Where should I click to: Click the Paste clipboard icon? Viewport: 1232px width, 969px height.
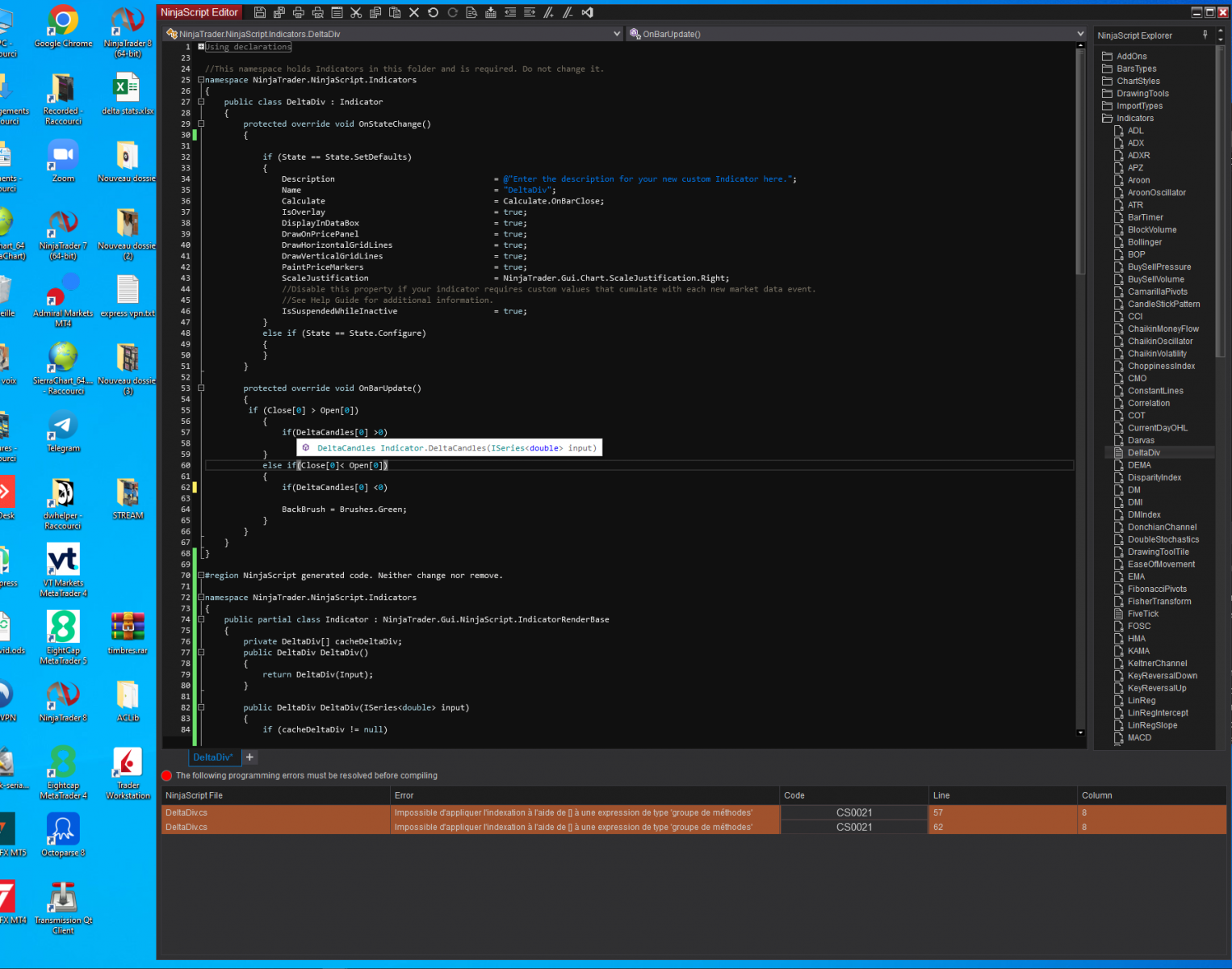pyautogui.click(x=395, y=12)
